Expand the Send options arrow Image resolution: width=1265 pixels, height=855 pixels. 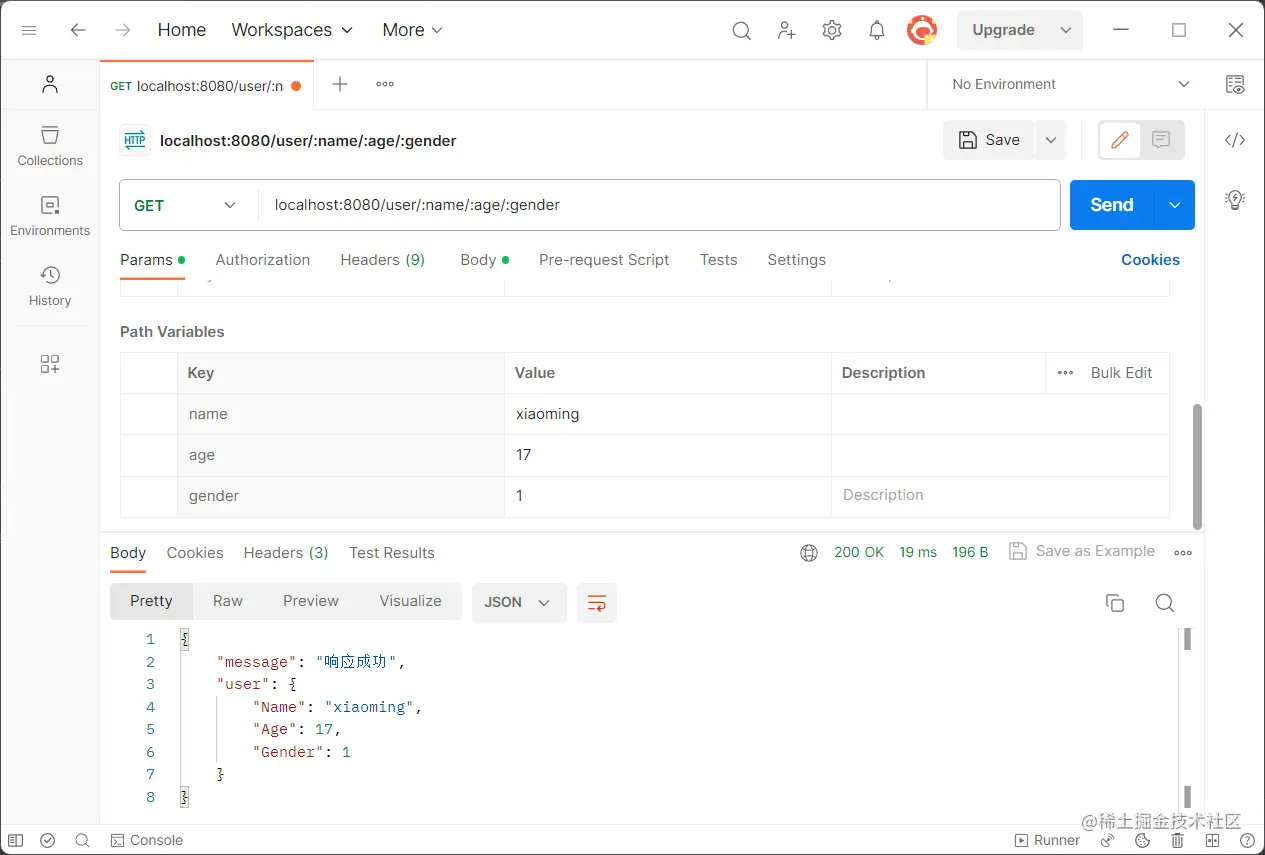pyautogui.click(x=1174, y=205)
